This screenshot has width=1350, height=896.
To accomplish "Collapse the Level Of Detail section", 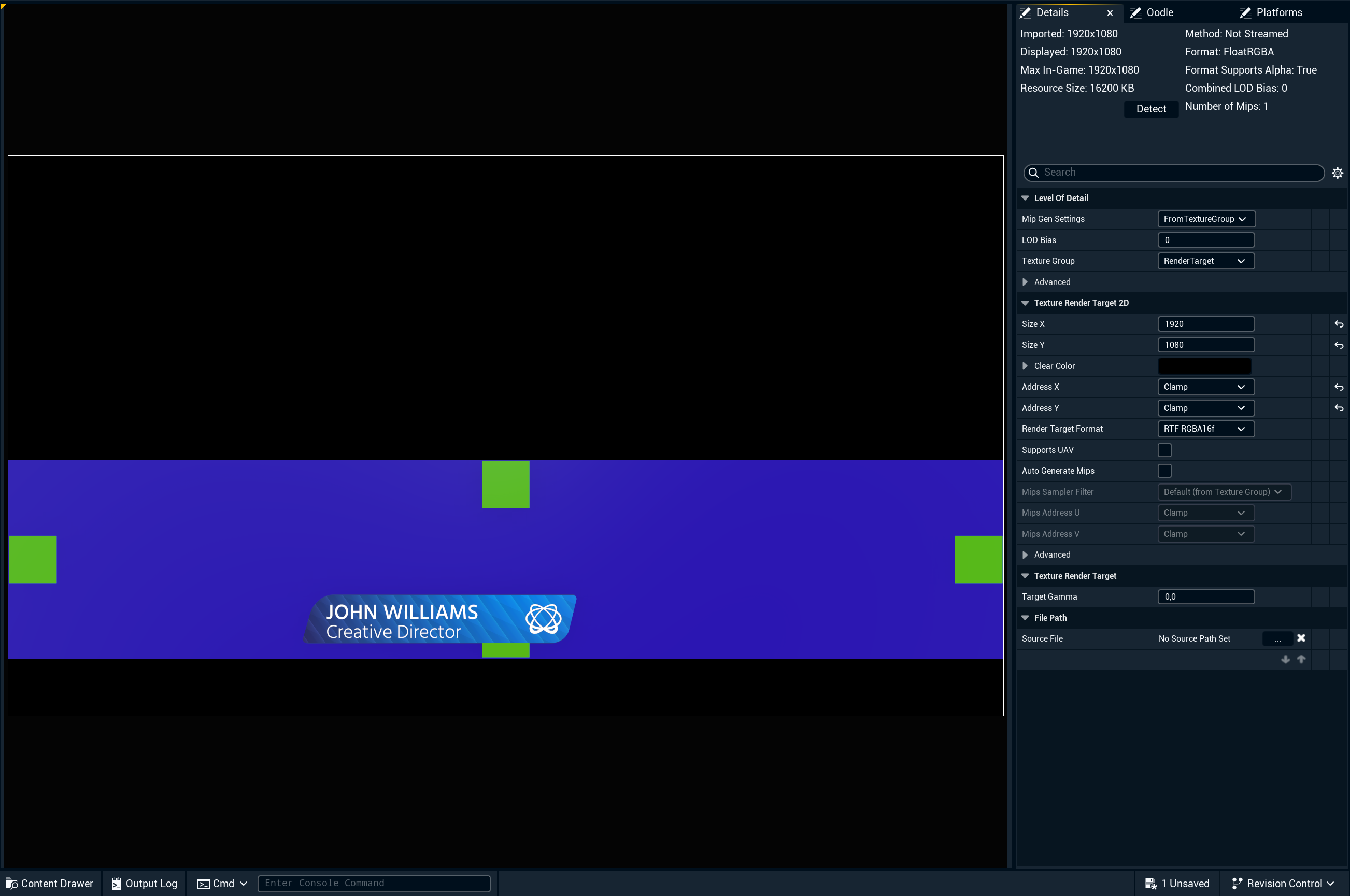I will click(x=1025, y=198).
